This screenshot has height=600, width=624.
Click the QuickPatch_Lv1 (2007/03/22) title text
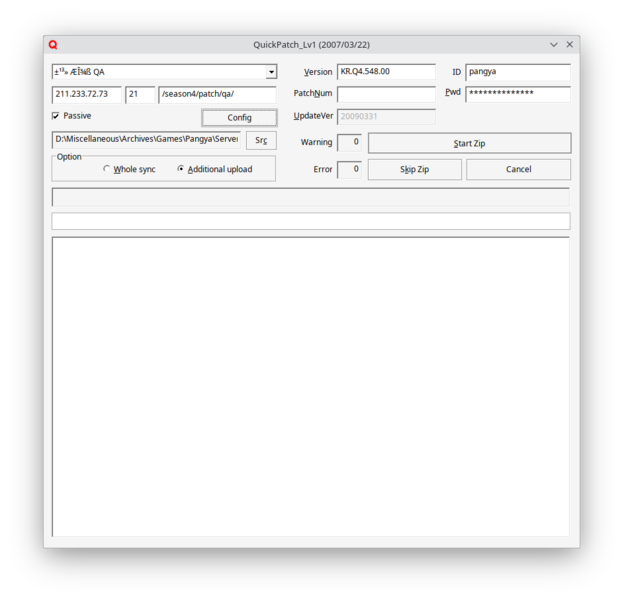pyautogui.click(x=312, y=45)
